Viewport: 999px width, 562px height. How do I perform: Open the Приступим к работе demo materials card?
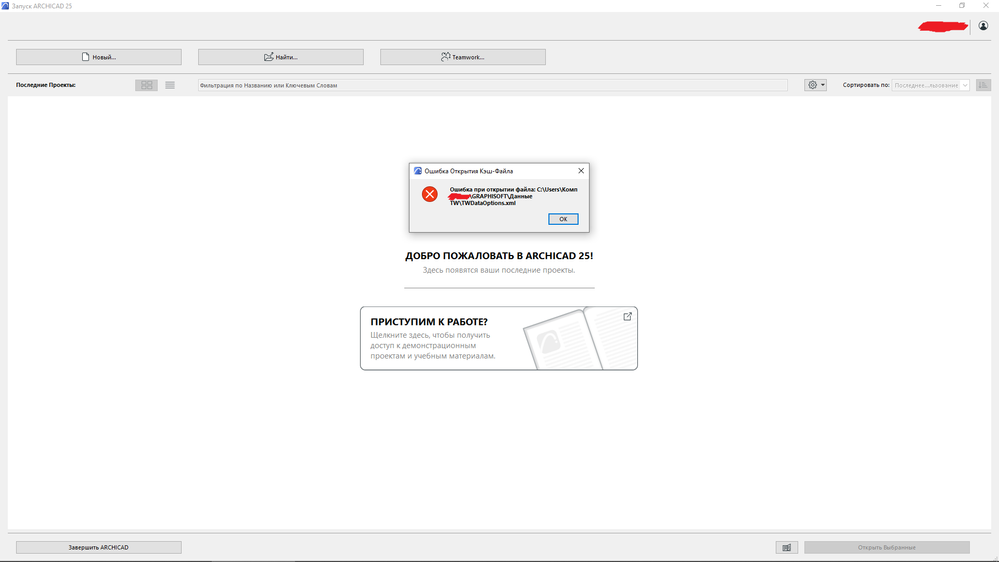499,338
